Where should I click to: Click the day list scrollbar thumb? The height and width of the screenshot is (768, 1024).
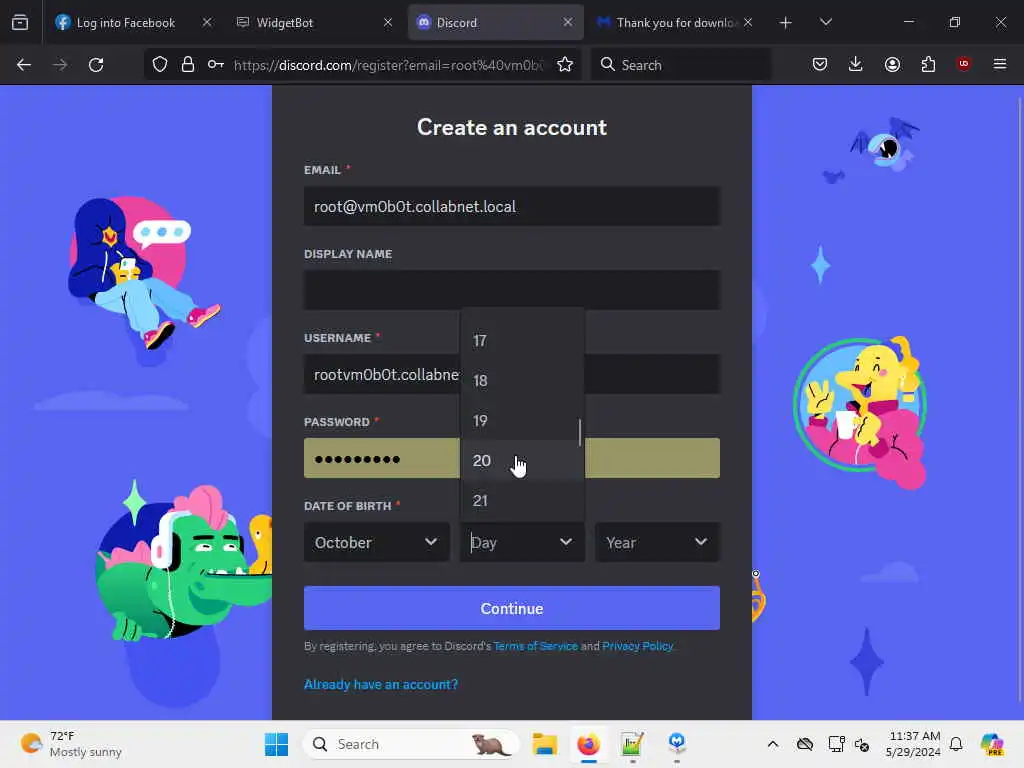pos(580,432)
